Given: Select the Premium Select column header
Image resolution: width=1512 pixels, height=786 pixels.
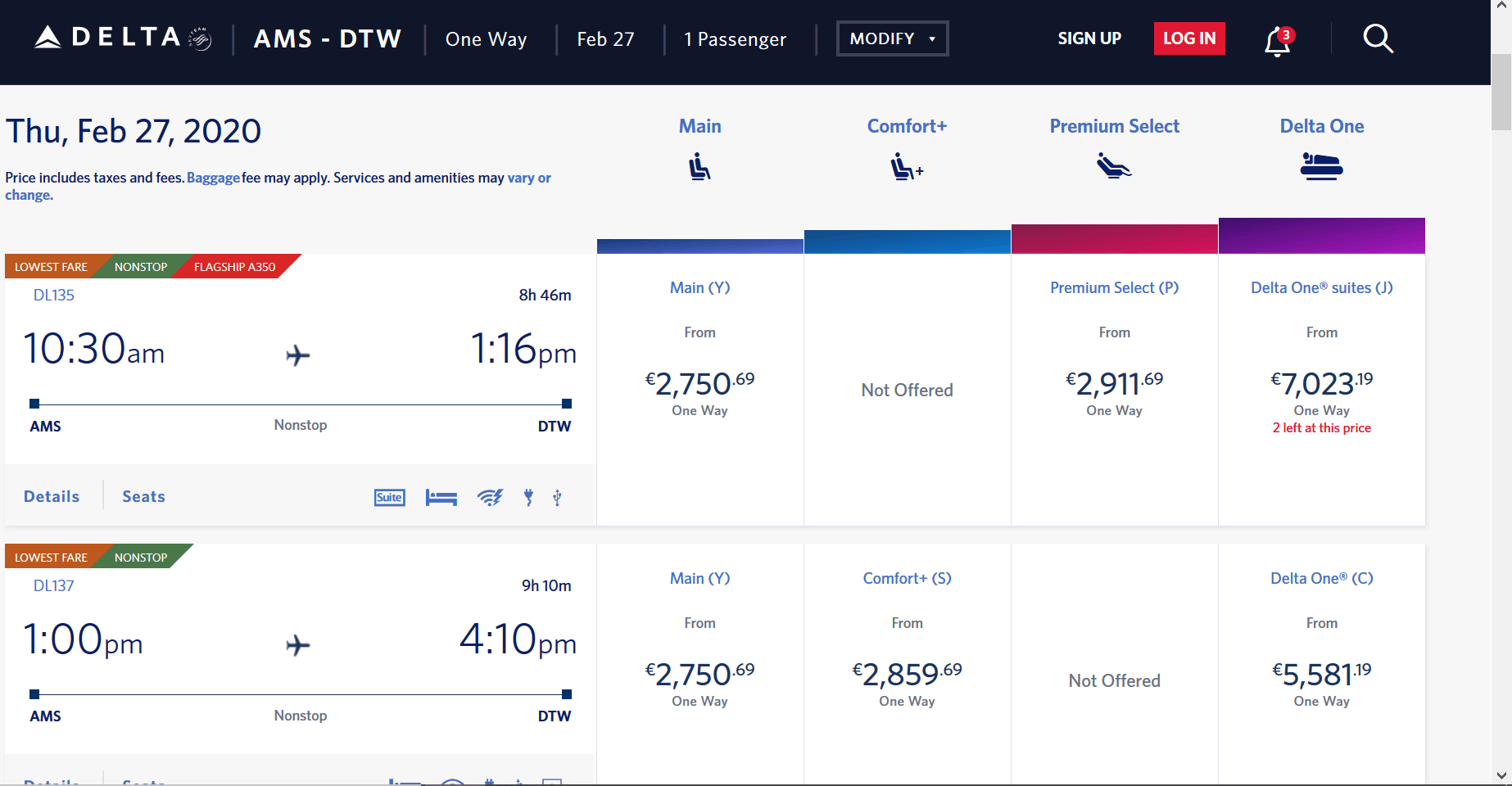Looking at the screenshot, I should point(1115,126).
